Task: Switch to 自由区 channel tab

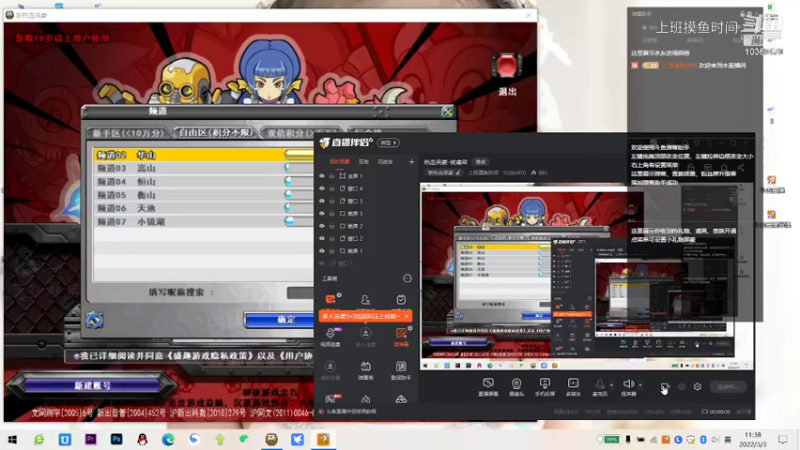Action: coord(215,133)
